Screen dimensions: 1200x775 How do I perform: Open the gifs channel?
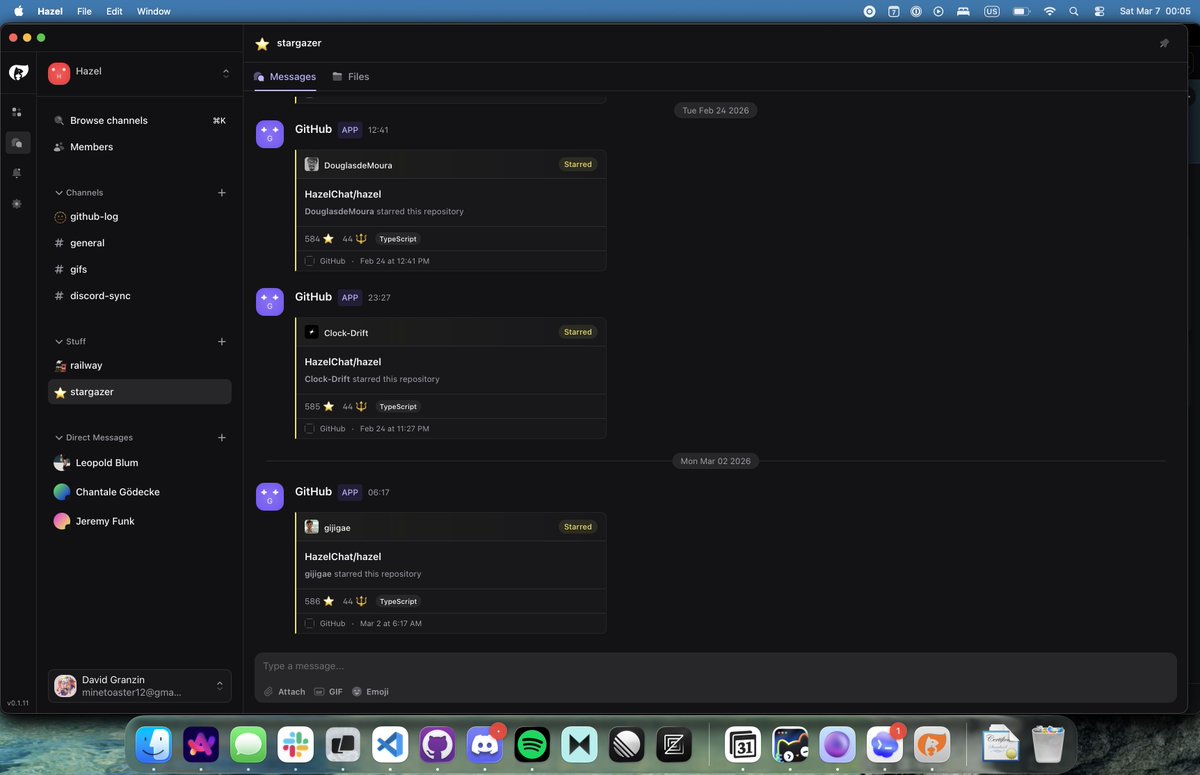(x=140, y=270)
